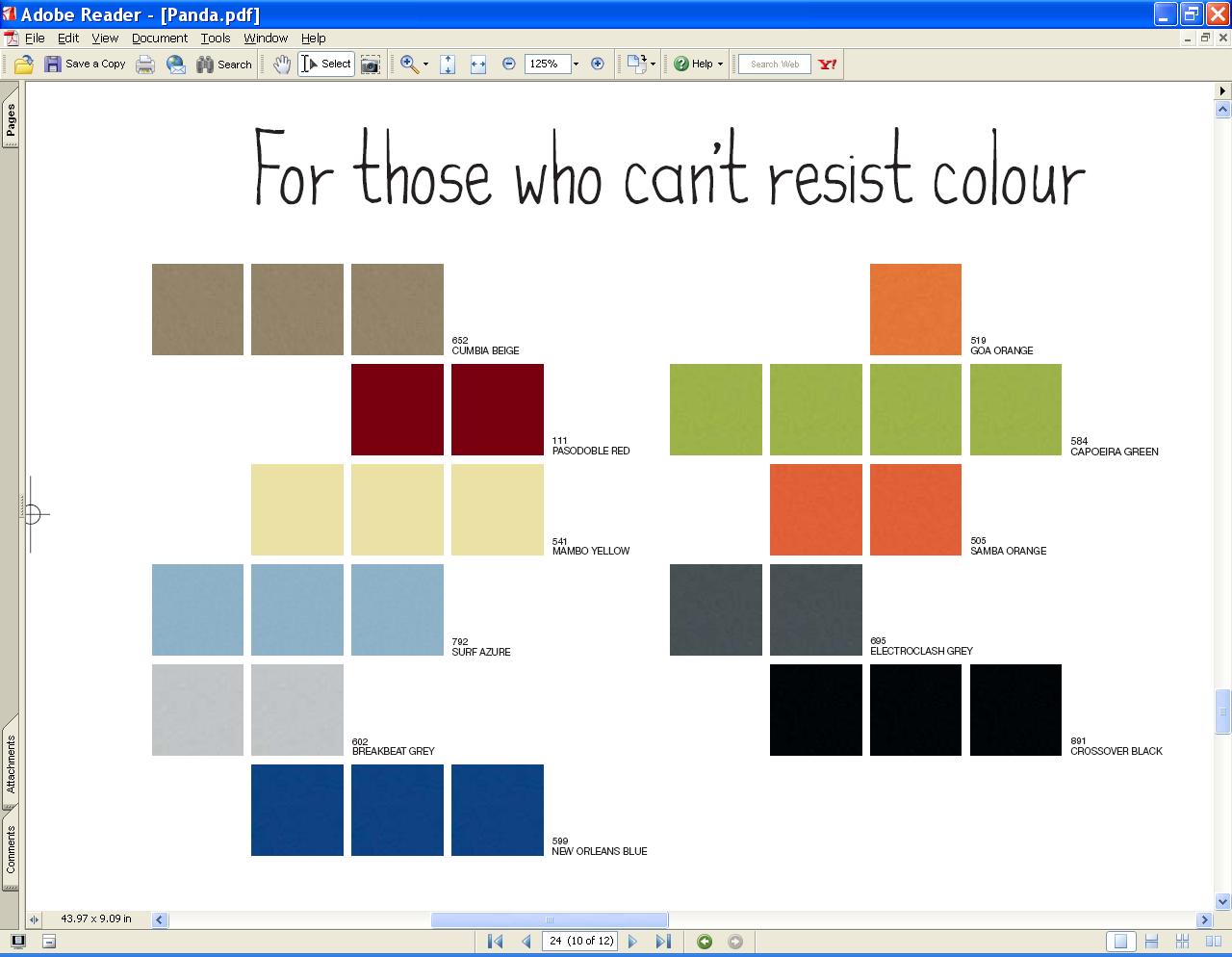Click the zoom out minus button

509,64
